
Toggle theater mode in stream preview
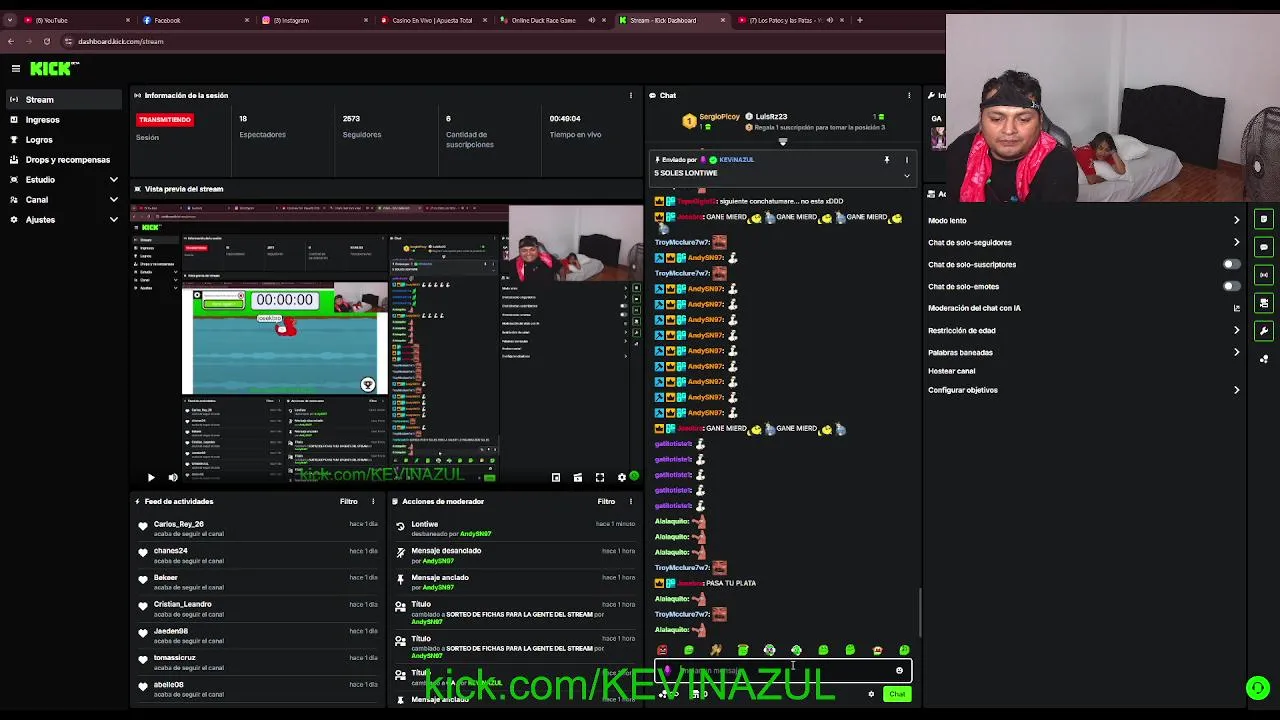pos(578,478)
